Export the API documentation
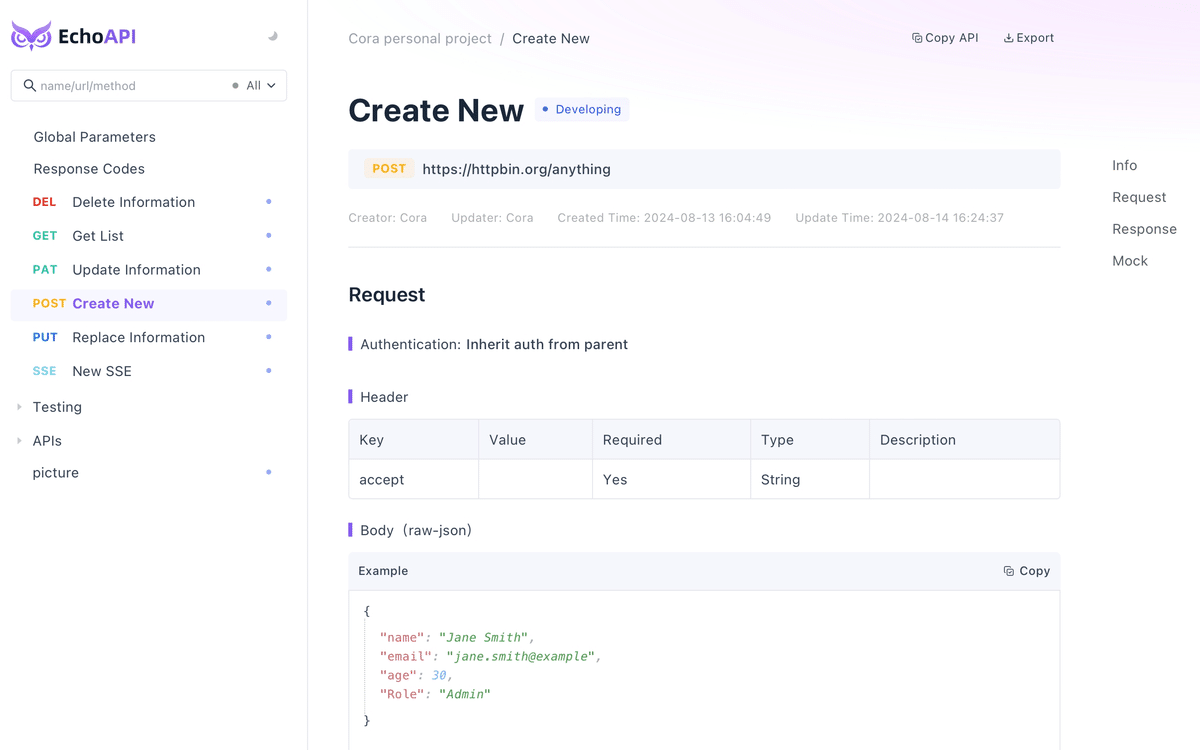The image size is (1200, 750). click(1029, 38)
